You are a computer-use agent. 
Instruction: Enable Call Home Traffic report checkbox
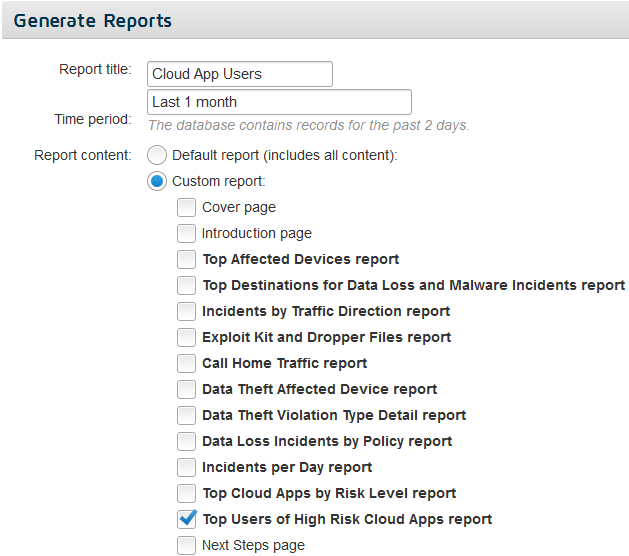point(187,363)
